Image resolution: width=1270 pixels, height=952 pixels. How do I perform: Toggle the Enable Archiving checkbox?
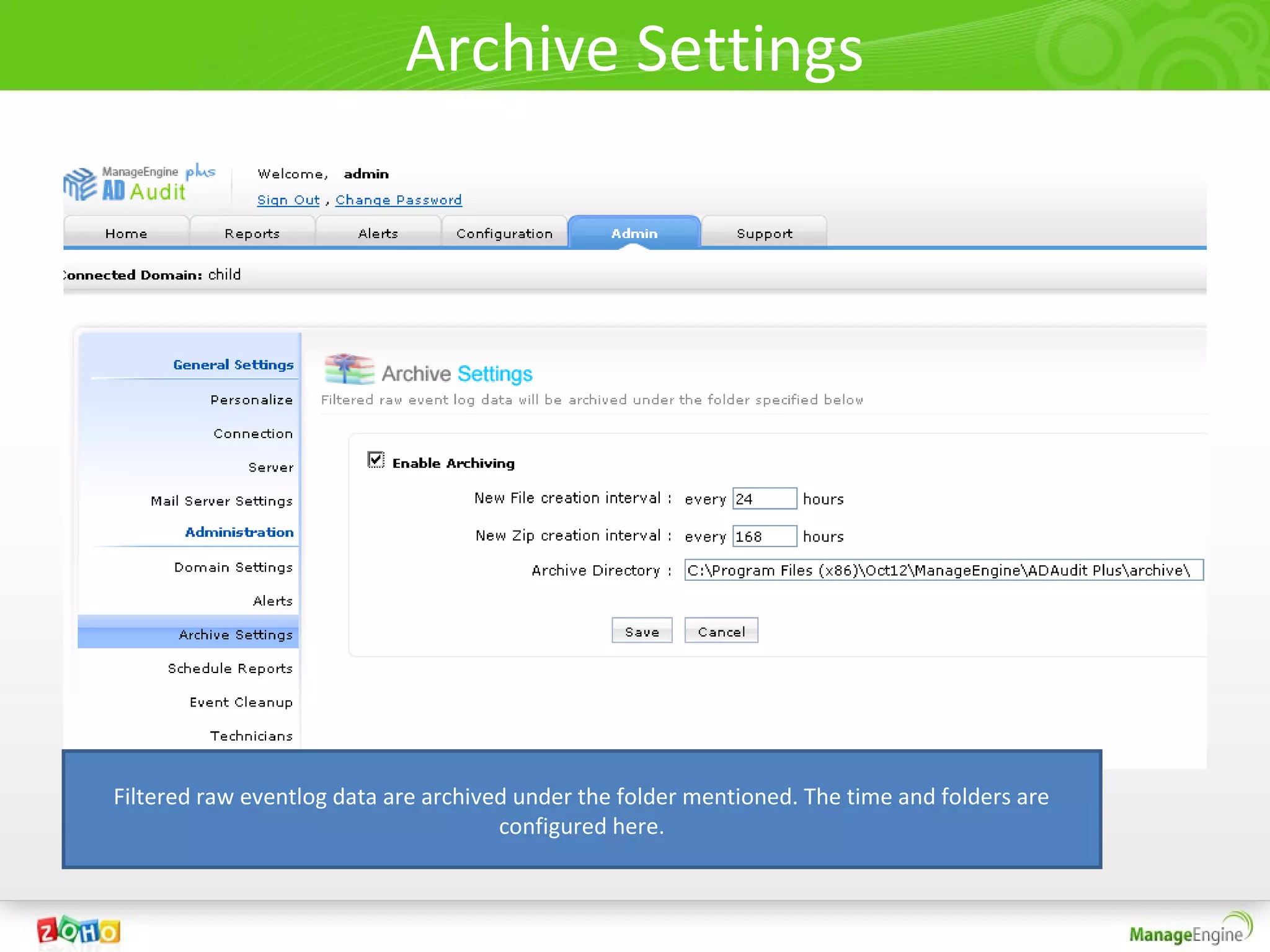click(376, 460)
